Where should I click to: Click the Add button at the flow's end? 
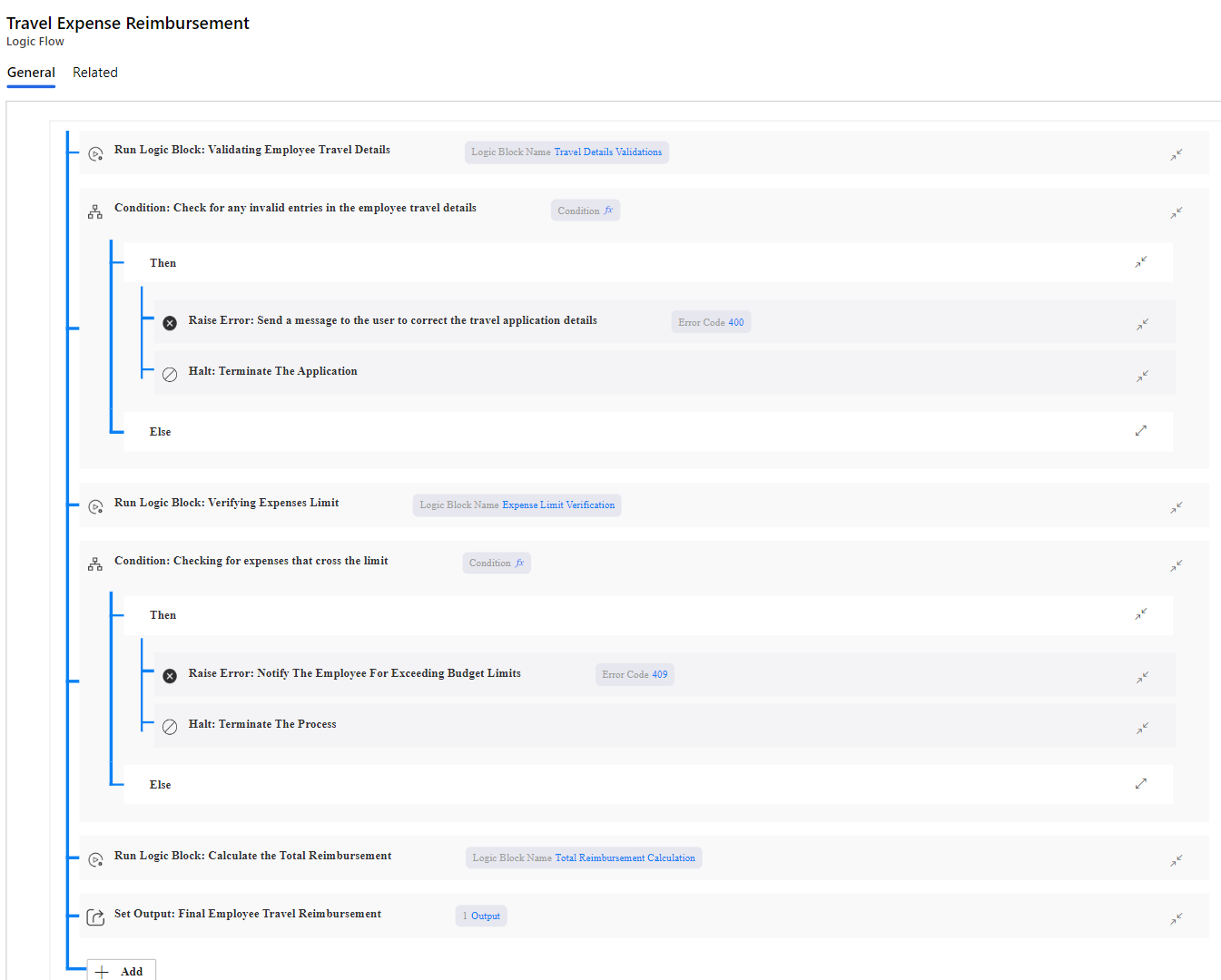point(121,971)
